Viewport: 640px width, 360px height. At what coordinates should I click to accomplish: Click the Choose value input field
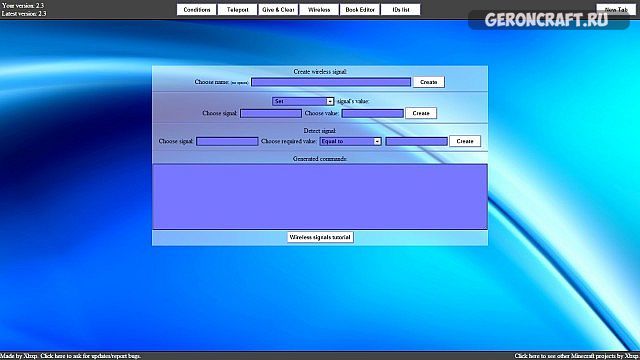pos(372,113)
